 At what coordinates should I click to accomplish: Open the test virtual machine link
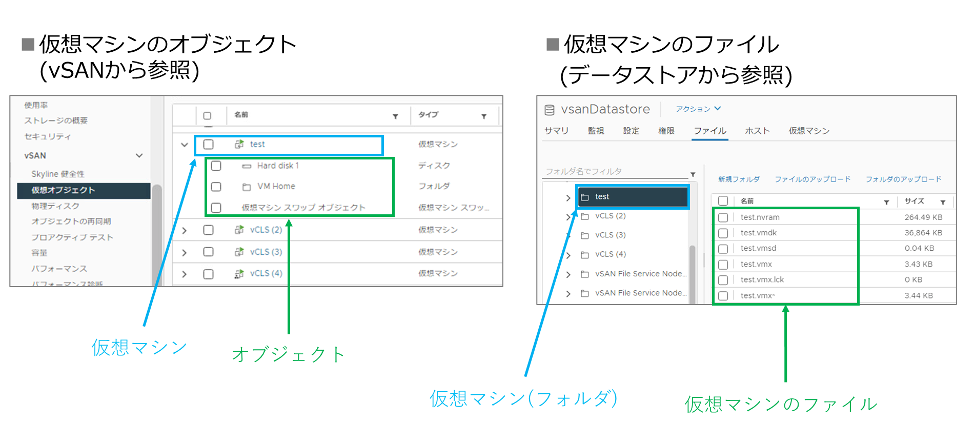(257, 144)
